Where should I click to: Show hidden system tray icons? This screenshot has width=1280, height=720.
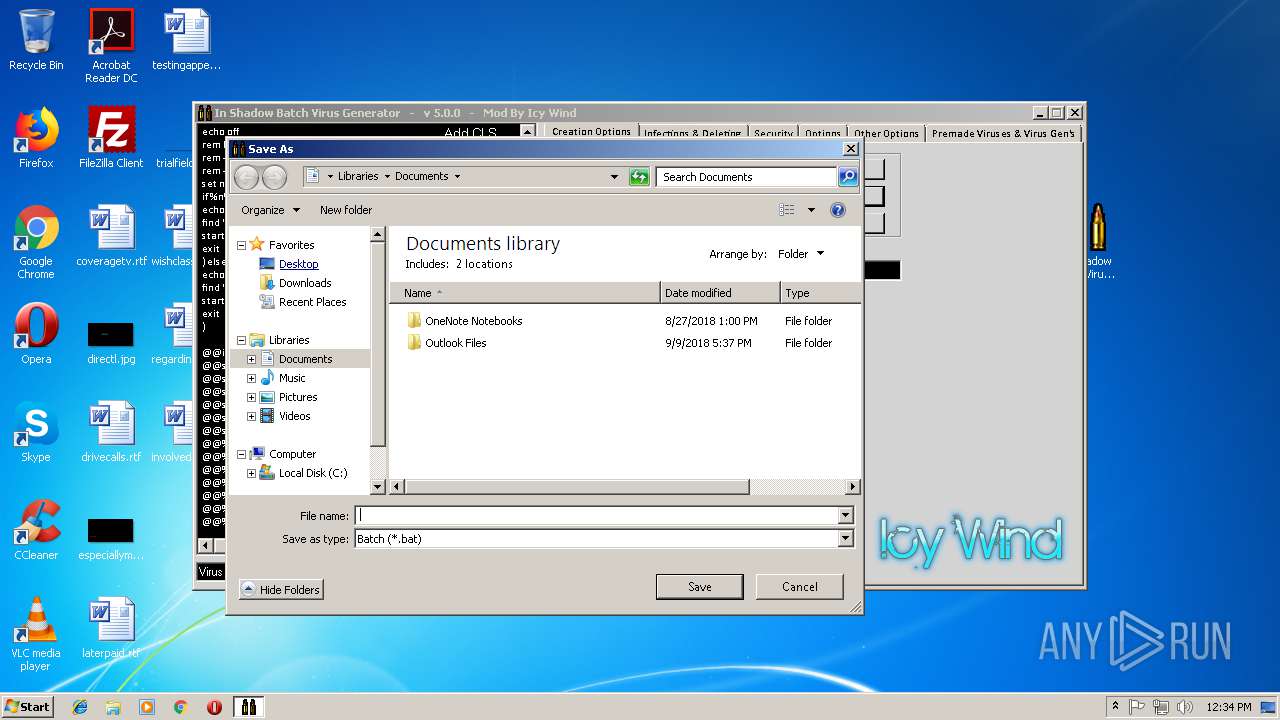(1115, 707)
